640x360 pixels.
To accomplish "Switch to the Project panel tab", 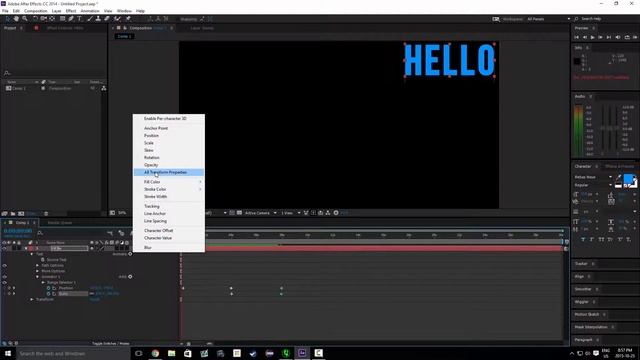I will click(10, 28).
